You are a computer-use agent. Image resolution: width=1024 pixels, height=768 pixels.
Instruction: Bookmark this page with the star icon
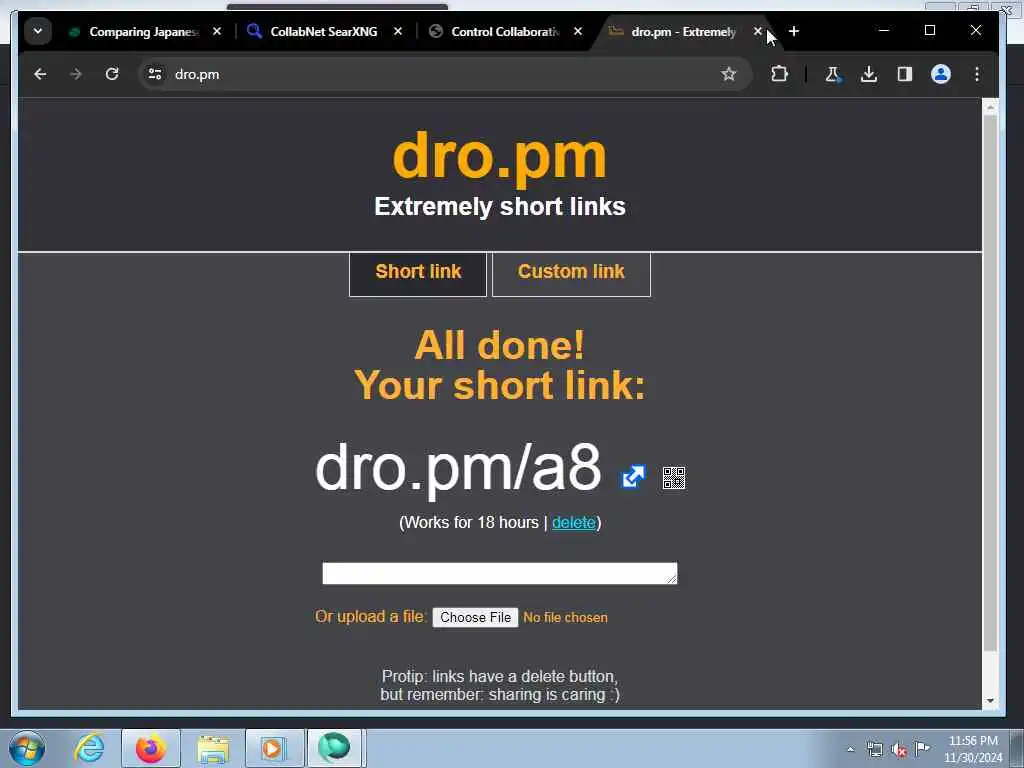tap(728, 74)
